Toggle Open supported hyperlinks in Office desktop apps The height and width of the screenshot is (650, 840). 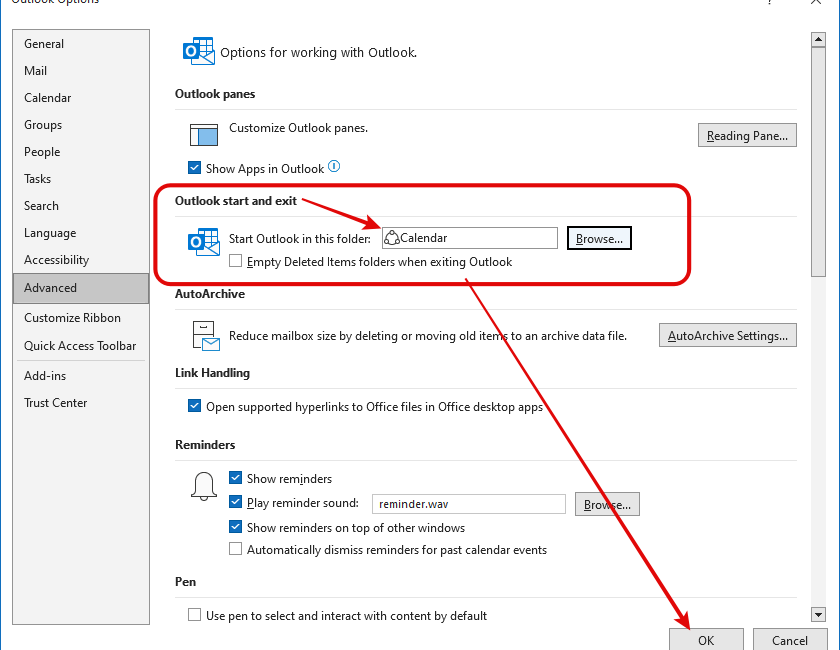click(194, 406)
